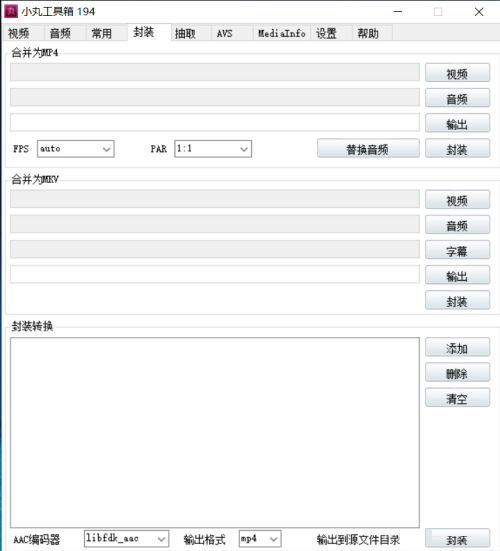This screenshot has height=551, width=500.
Task: Go to the 设置 tab
Action: pos(331,33)
